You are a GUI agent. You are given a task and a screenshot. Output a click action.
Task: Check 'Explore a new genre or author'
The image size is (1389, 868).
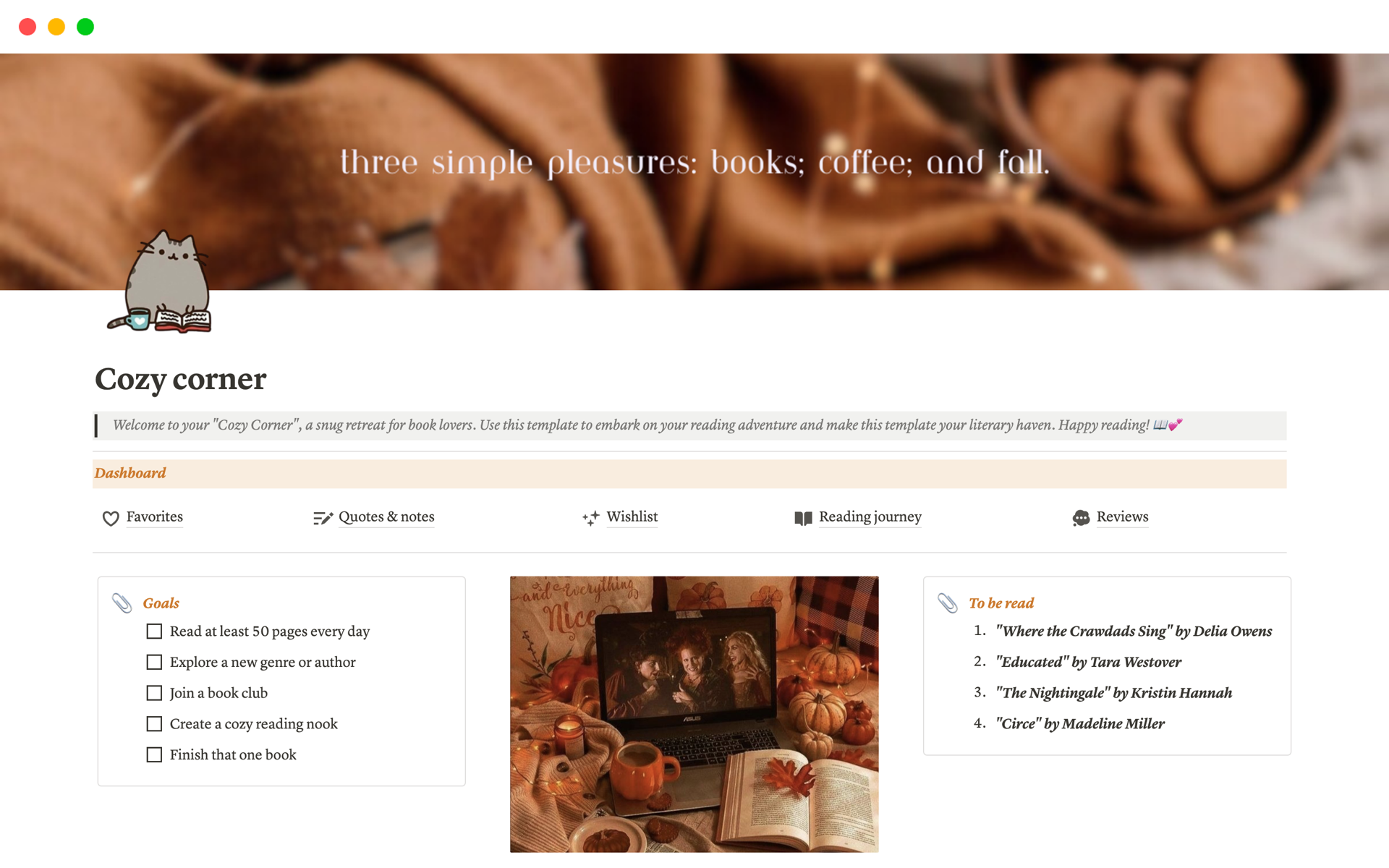(x=154, y=662)
